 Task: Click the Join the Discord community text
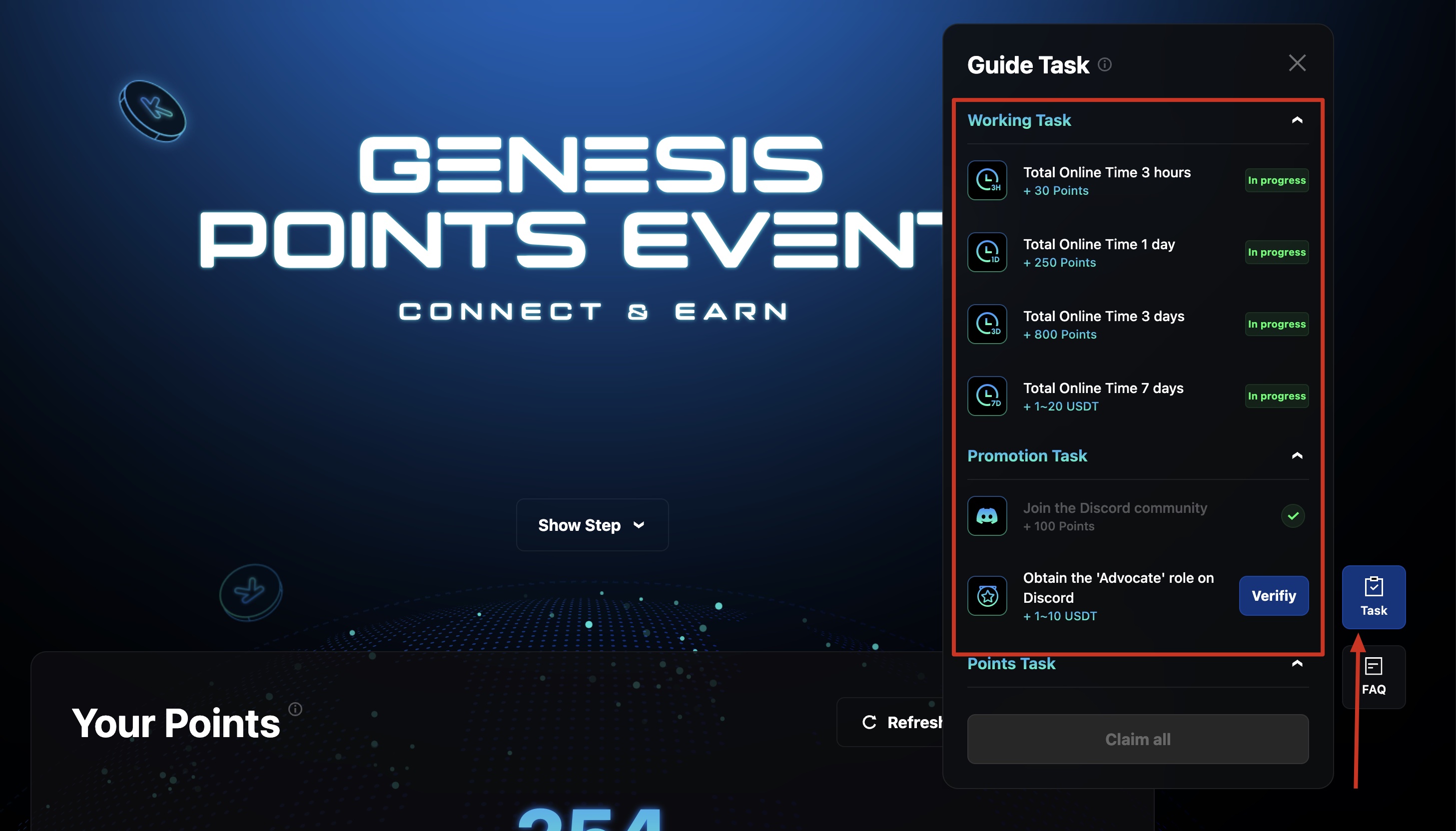coord(1115,508)
